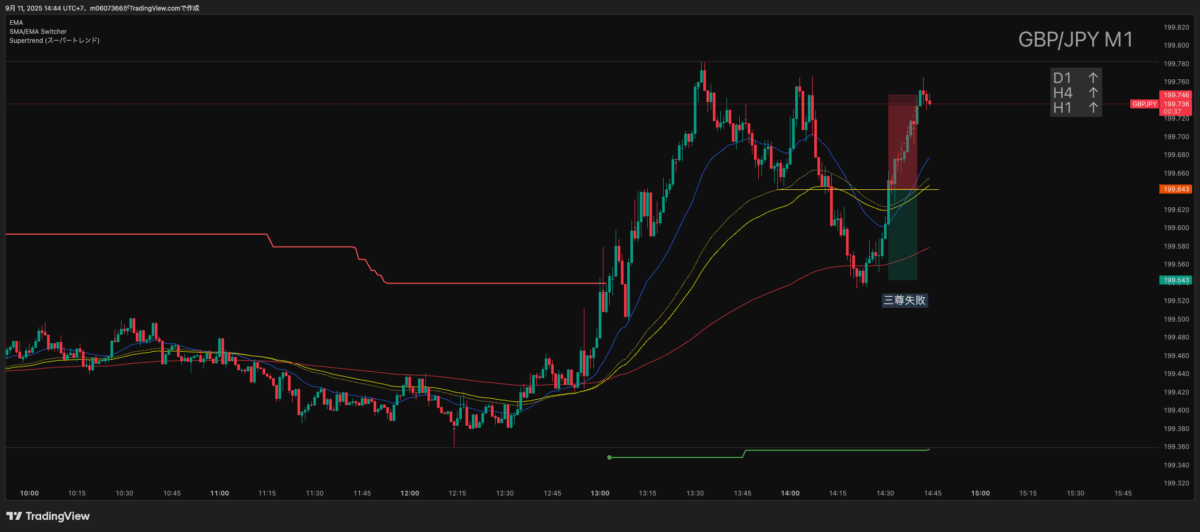Select the EMA indicator label

click(x=15, y=22)
